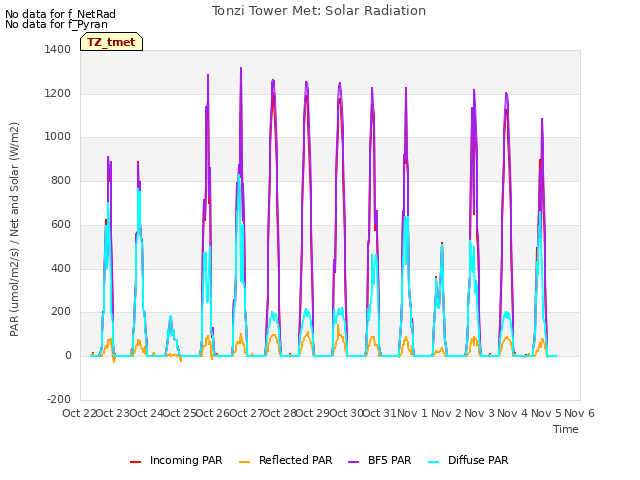Viewport: 640px width, 480px height.
Task: Click the TZ_tmet label box
Action: (111, 42)
